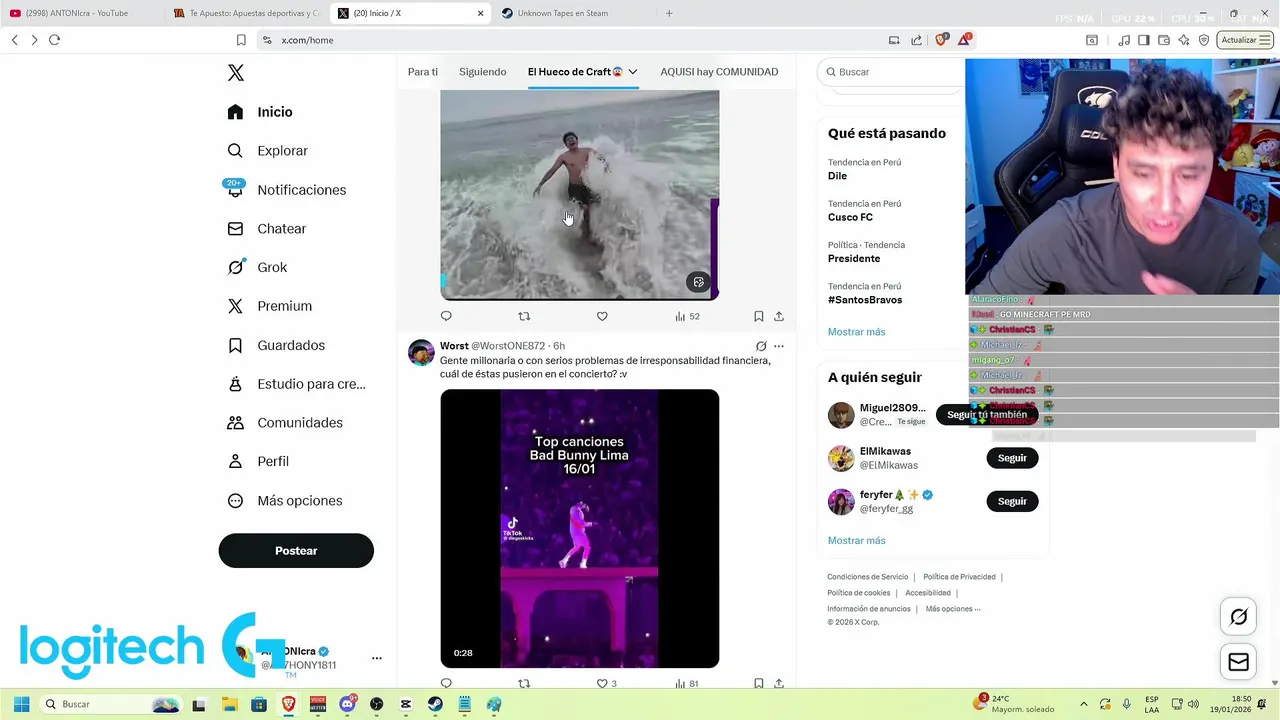Like Worst's post with 3 likes
The image size is (1280, 720).
click(607, 684)
